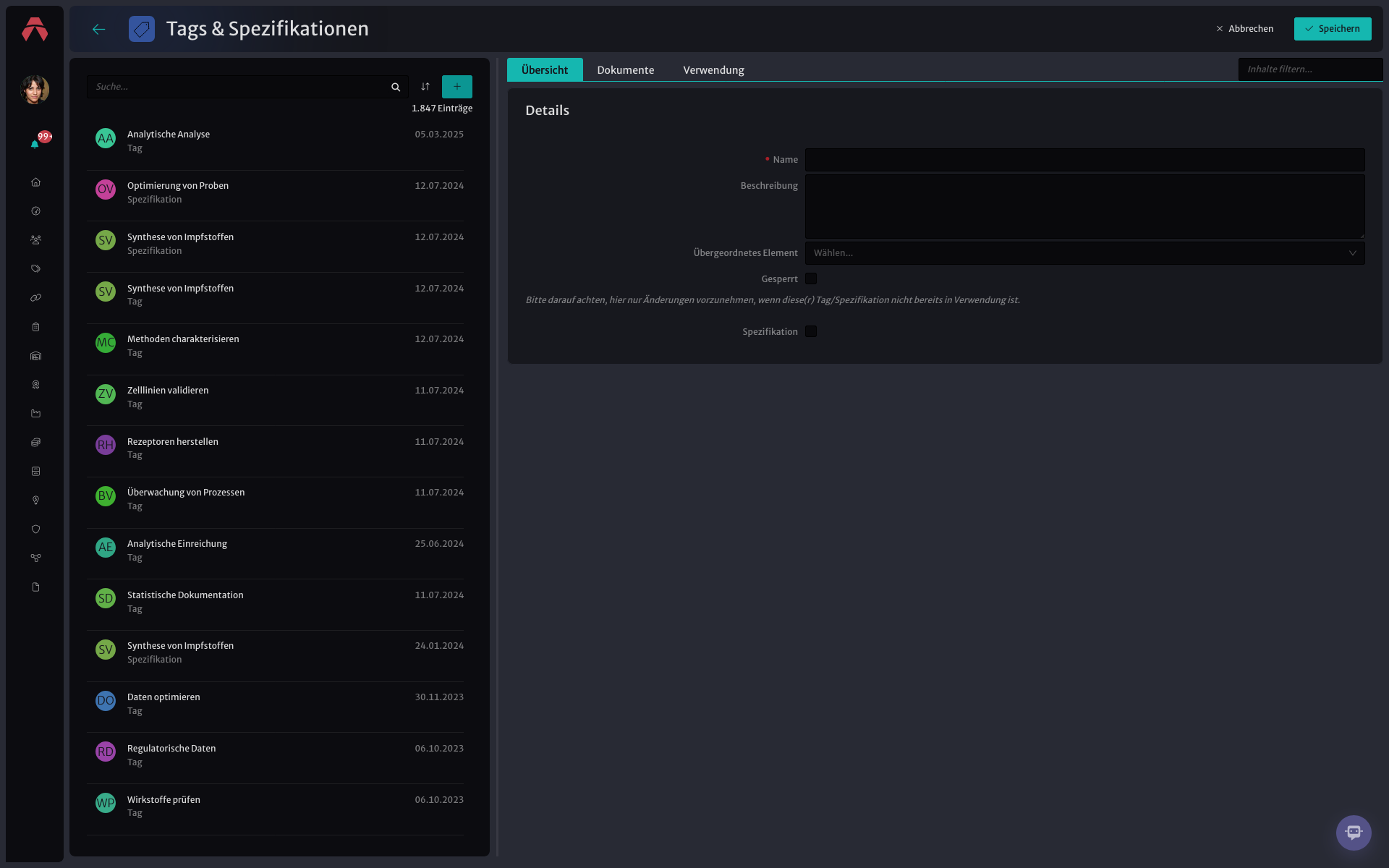Screen dimensions: 1389x868
Task: Expand the Übergeordnetes Element dropdown
Action: (1084, 253)
